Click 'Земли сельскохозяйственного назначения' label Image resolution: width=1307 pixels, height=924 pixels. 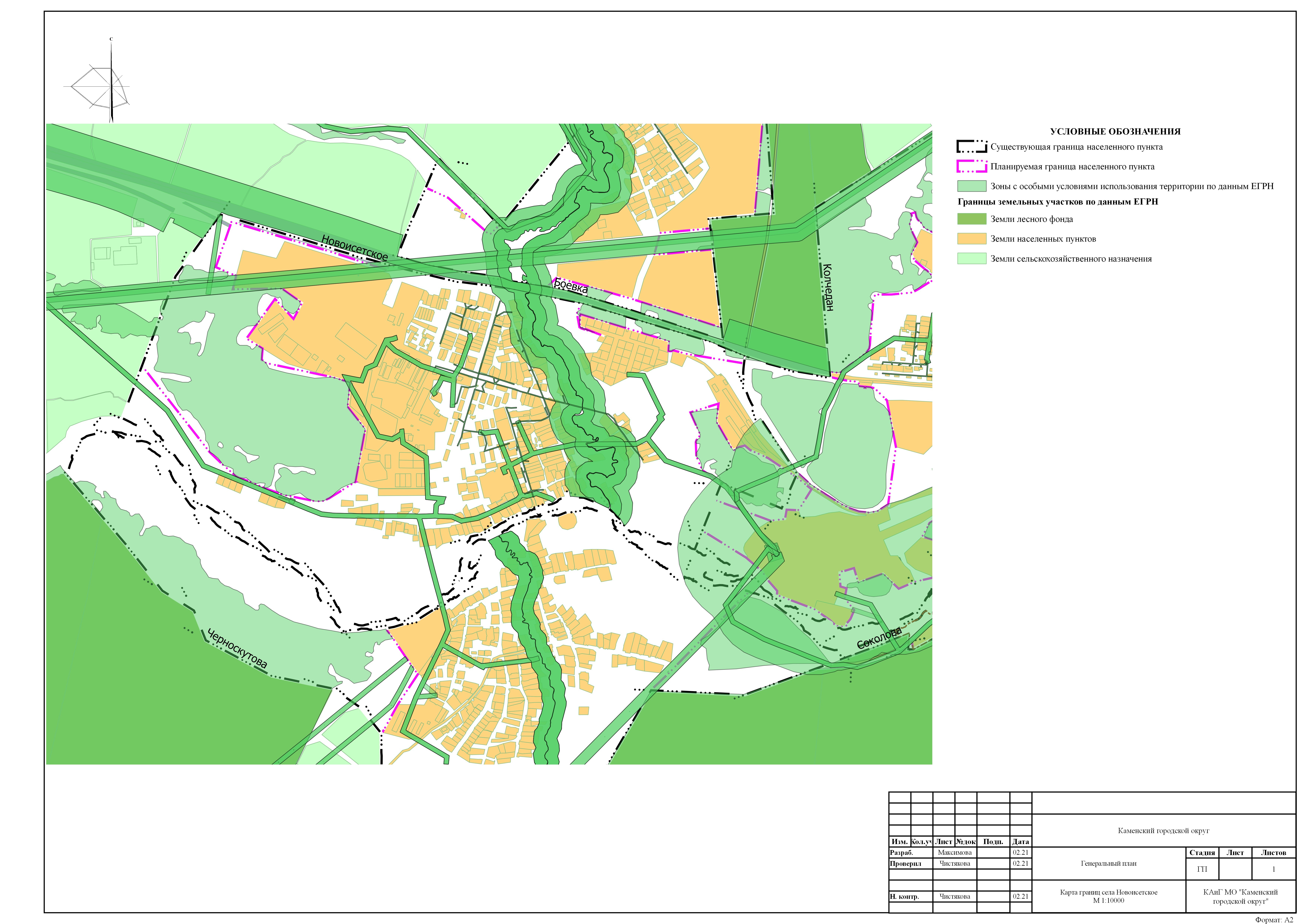pyautogui.click(x=1071, y=259)
